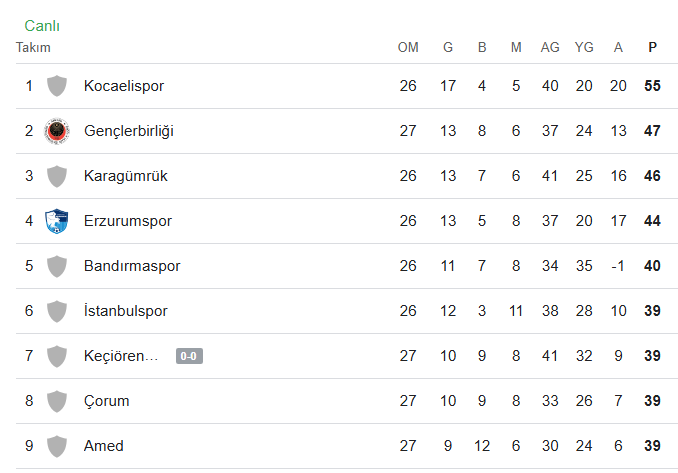Click the Keçiören grey shield crest icon
Viewport: 678px width, 473px height.
57,356
